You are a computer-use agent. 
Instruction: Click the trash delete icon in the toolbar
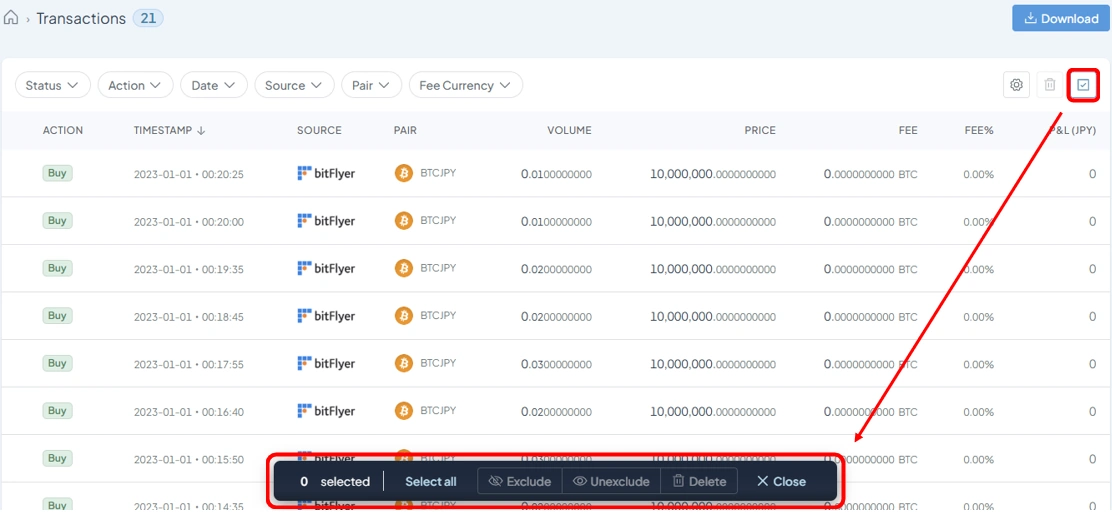click(x=1050, y=85)
